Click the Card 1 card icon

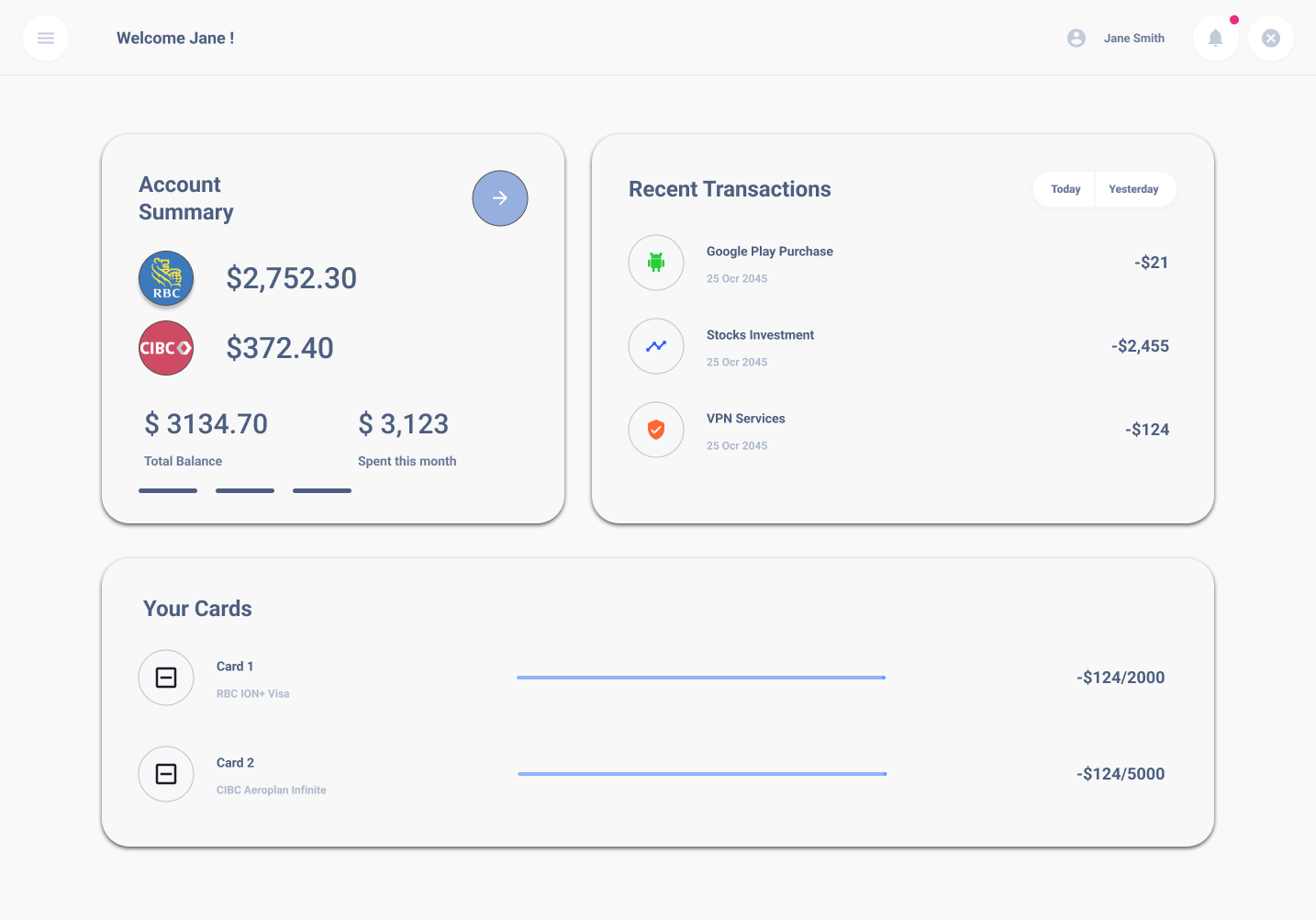point(166,678)
